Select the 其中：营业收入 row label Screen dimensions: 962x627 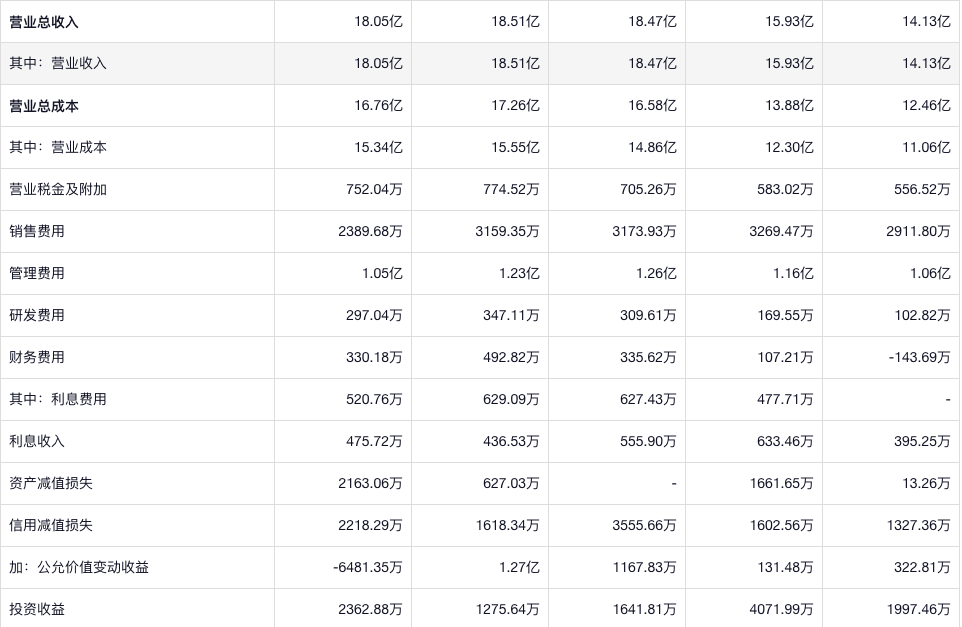(x=58, y=63)
